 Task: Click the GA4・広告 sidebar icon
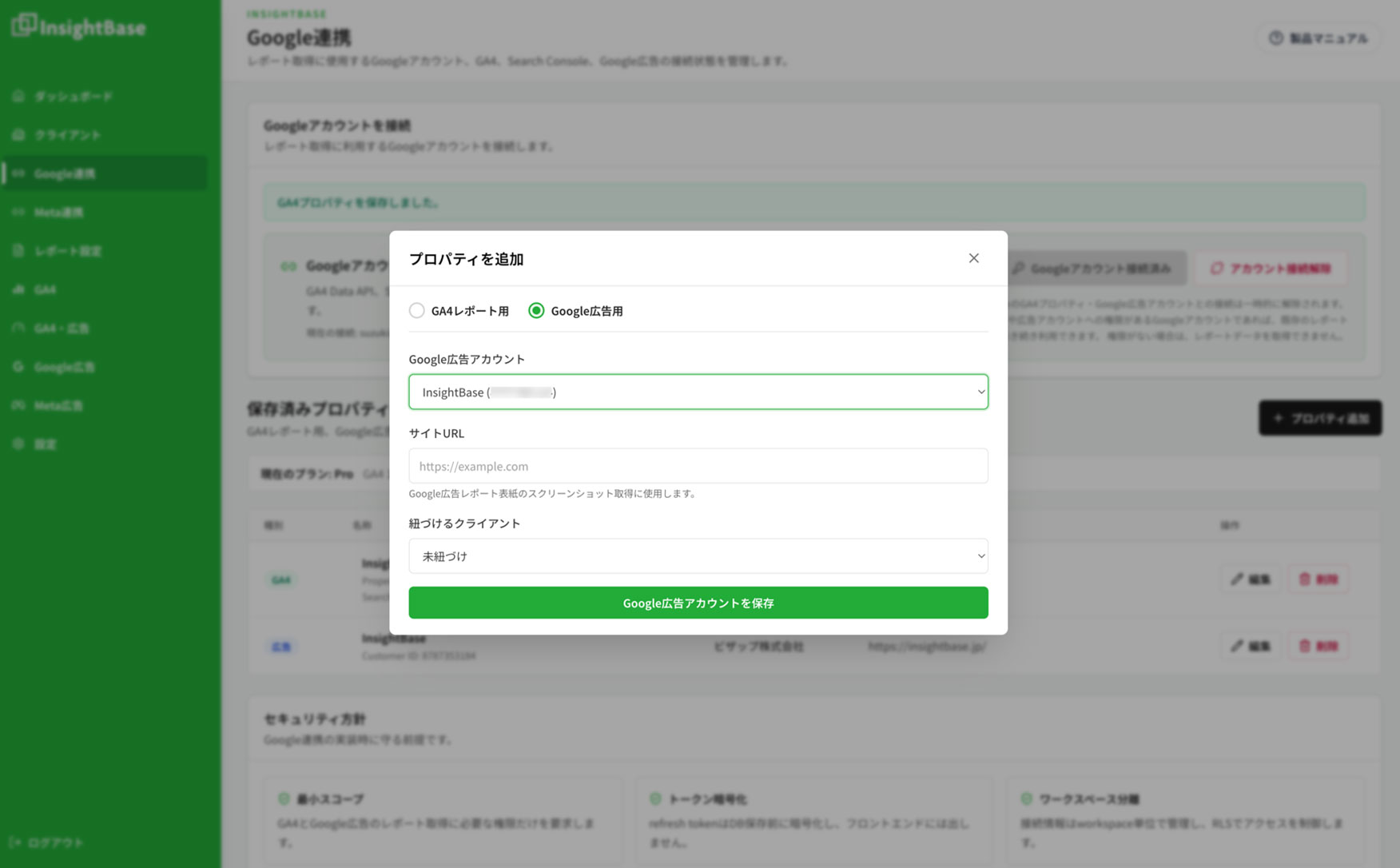(x=18, y=328)
